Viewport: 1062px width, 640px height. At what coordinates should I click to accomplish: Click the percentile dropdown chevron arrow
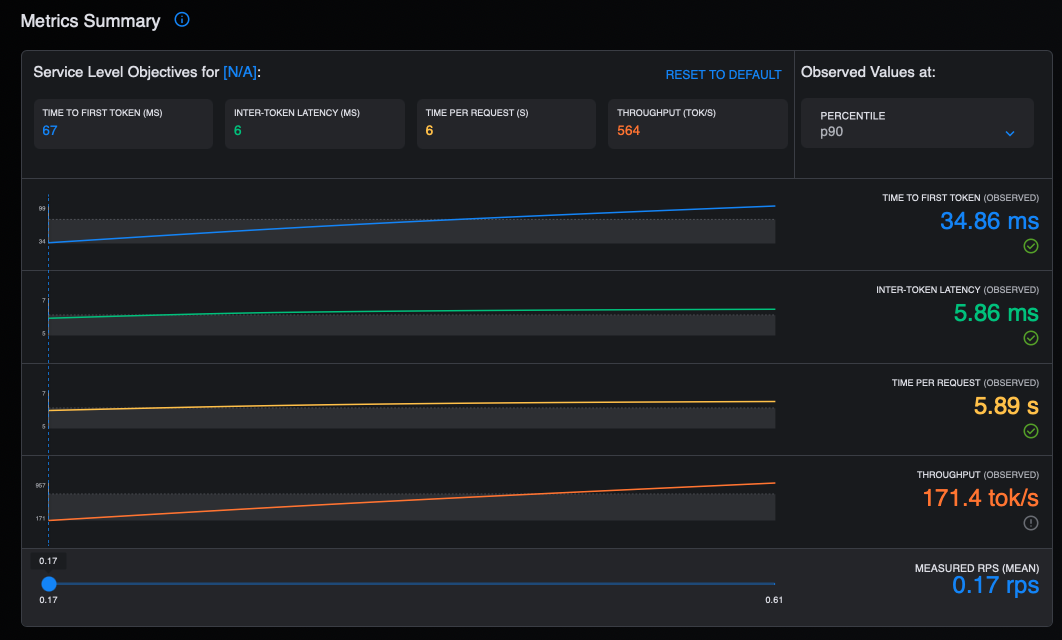click(1009, 133)
